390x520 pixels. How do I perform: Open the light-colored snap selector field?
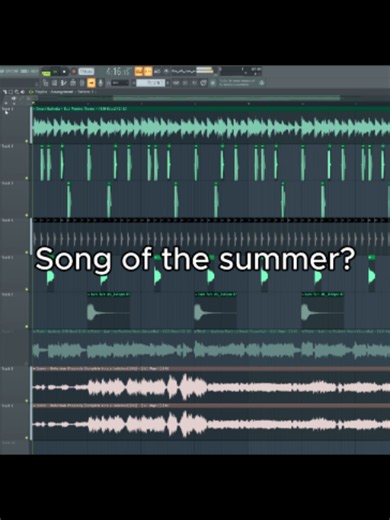tap(151, 83)
